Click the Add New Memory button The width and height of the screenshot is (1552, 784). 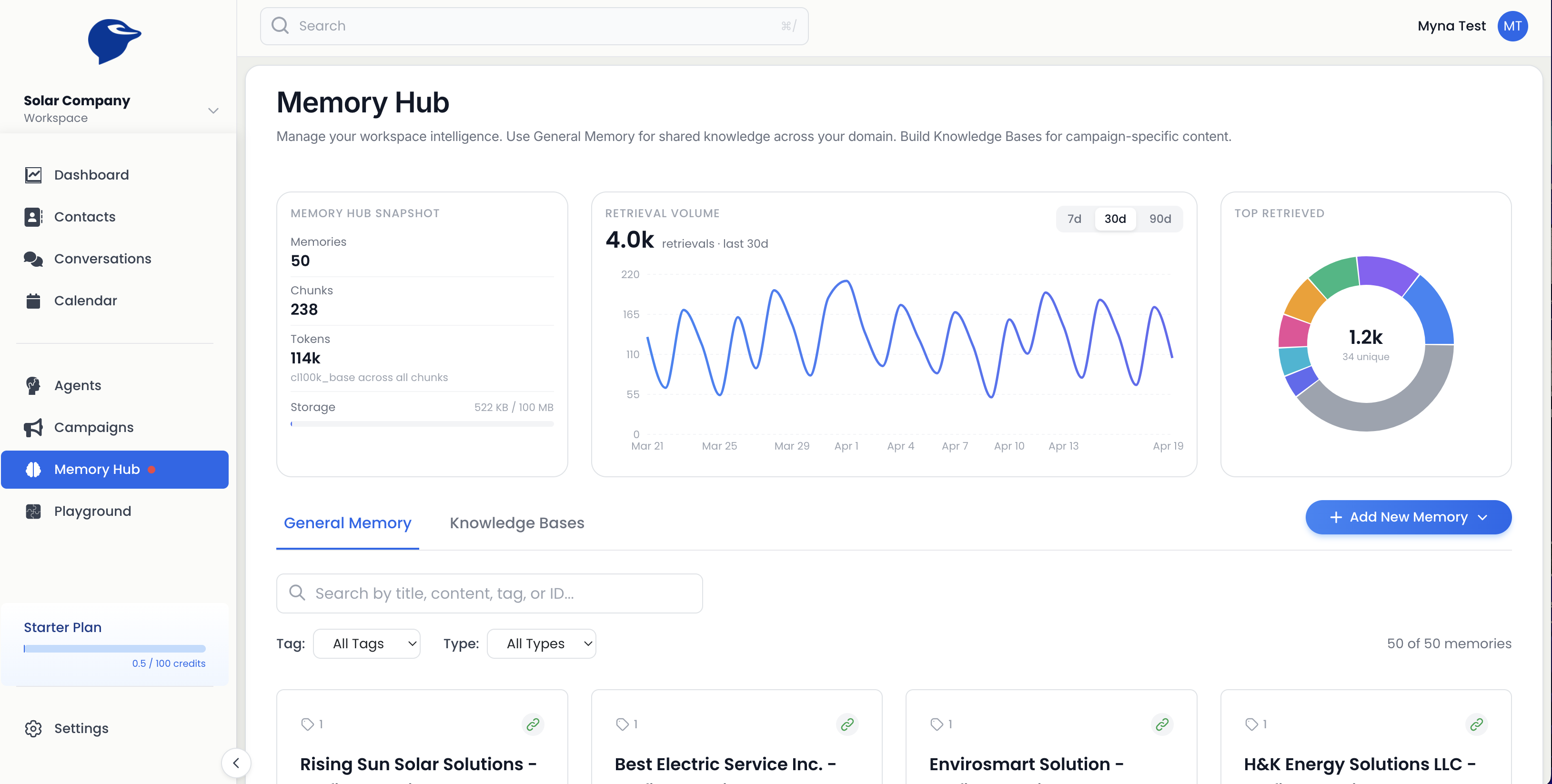pos(1407,517)
